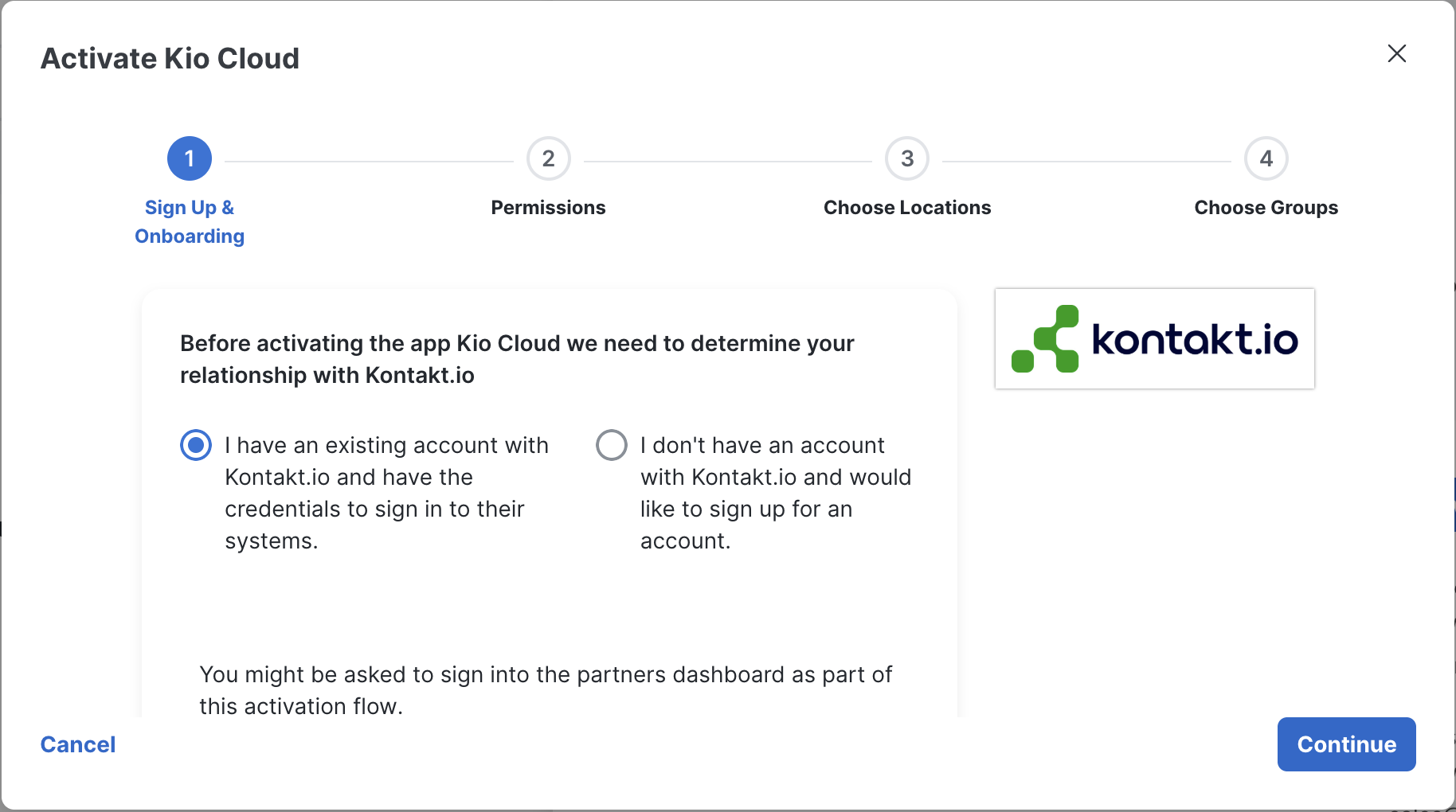Jump to step 2 circle in stepper
This screenshot has height=812, width=1456.
(548, 158)
